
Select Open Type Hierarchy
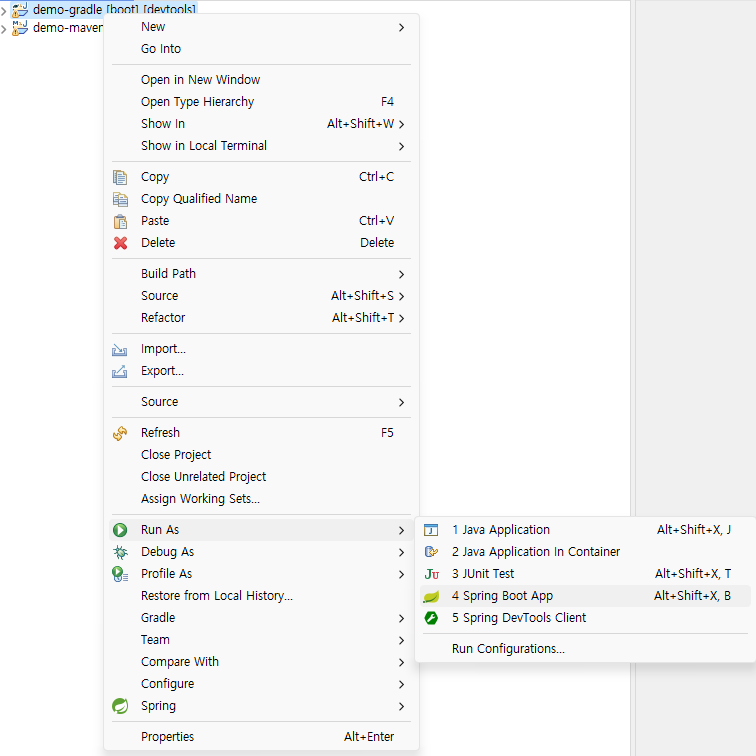click(260, 102)
